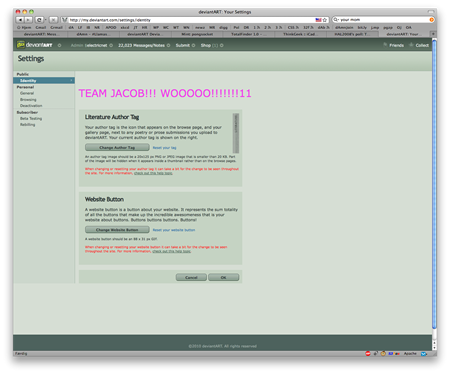The image size is (450, 374).
Task: Open the APOD bookmark
Action: tap(111, 27)
